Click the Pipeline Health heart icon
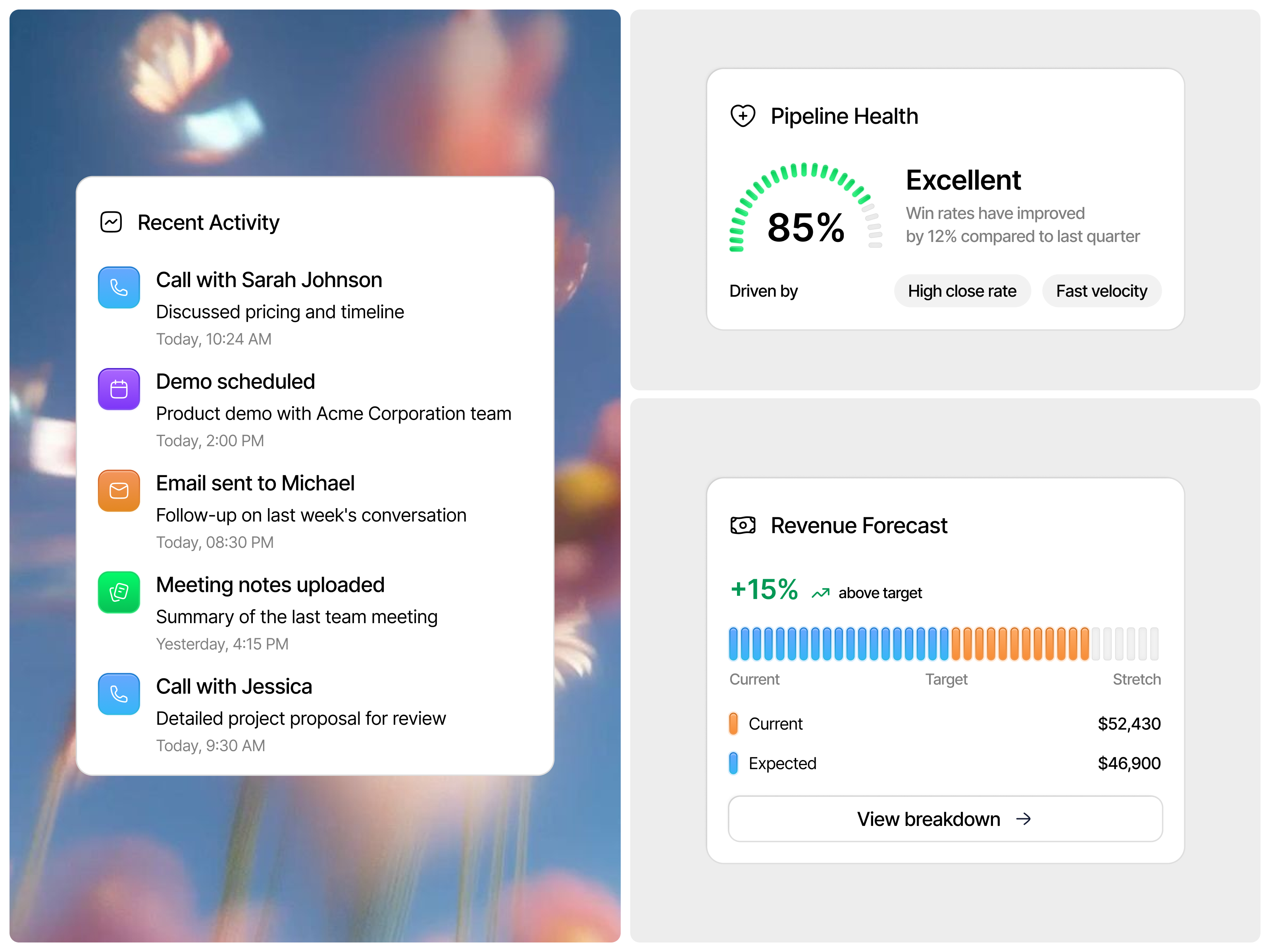This screenshot has height=952, width=1270. pos(743,115)
